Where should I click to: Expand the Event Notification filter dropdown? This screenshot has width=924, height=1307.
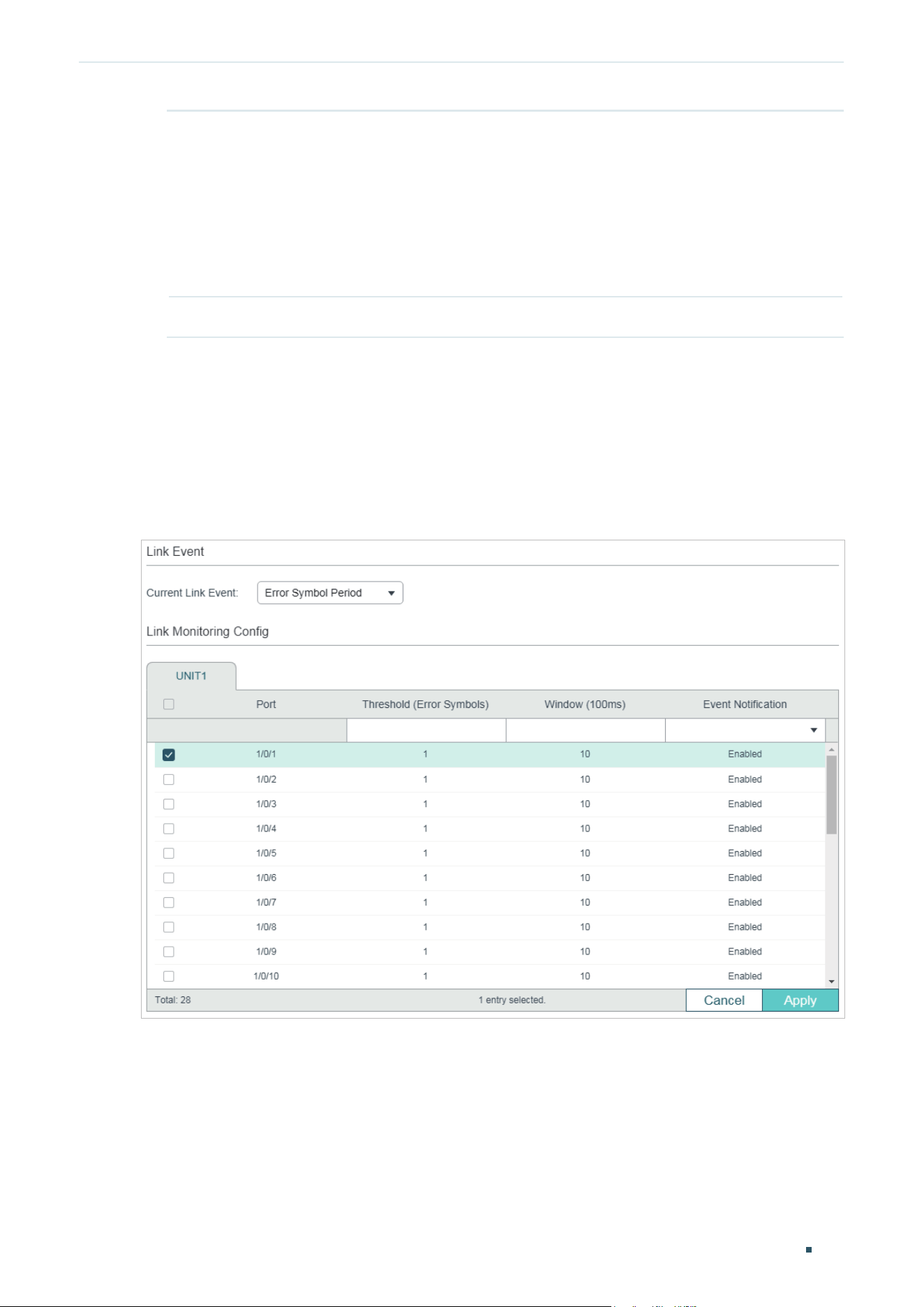745,730
